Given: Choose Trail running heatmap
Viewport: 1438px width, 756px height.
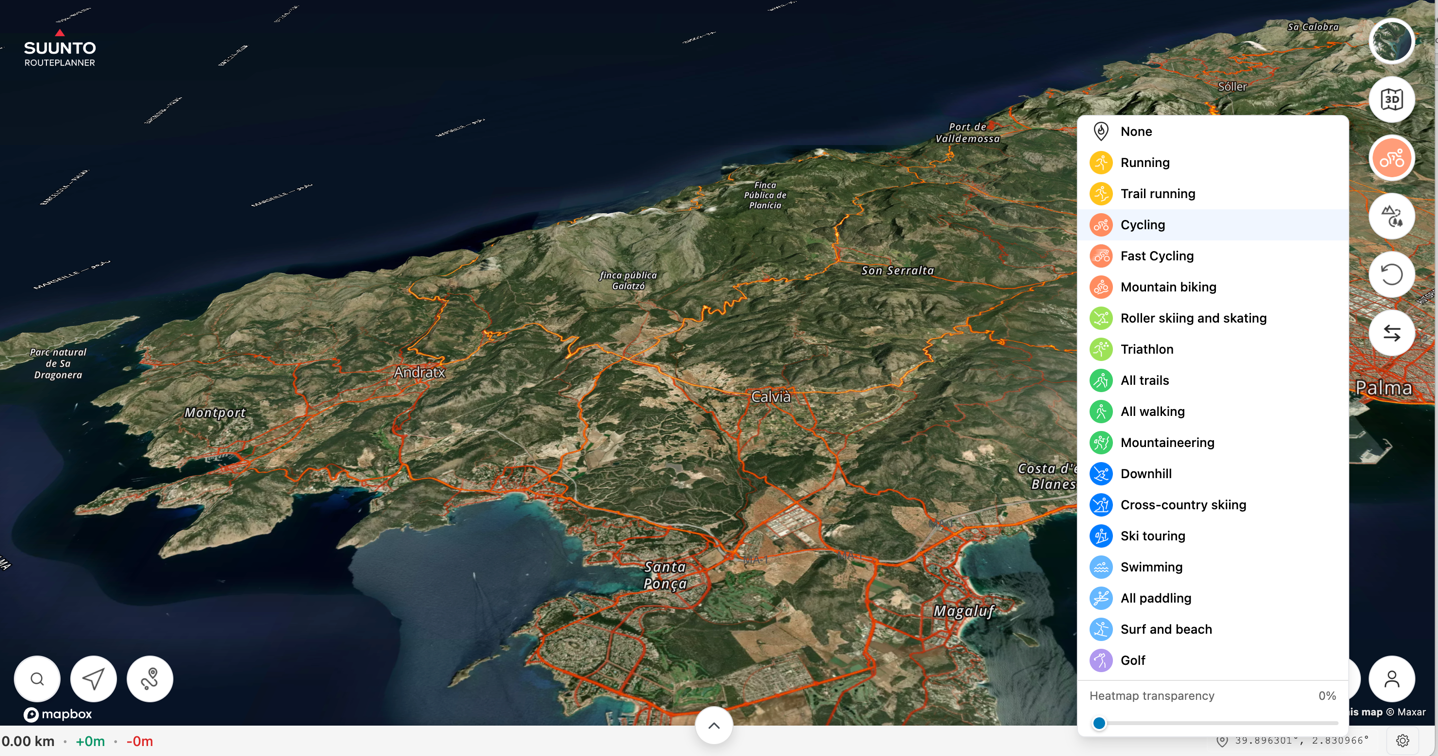Looking at the screenshot, I should (x=1157, y=194).
